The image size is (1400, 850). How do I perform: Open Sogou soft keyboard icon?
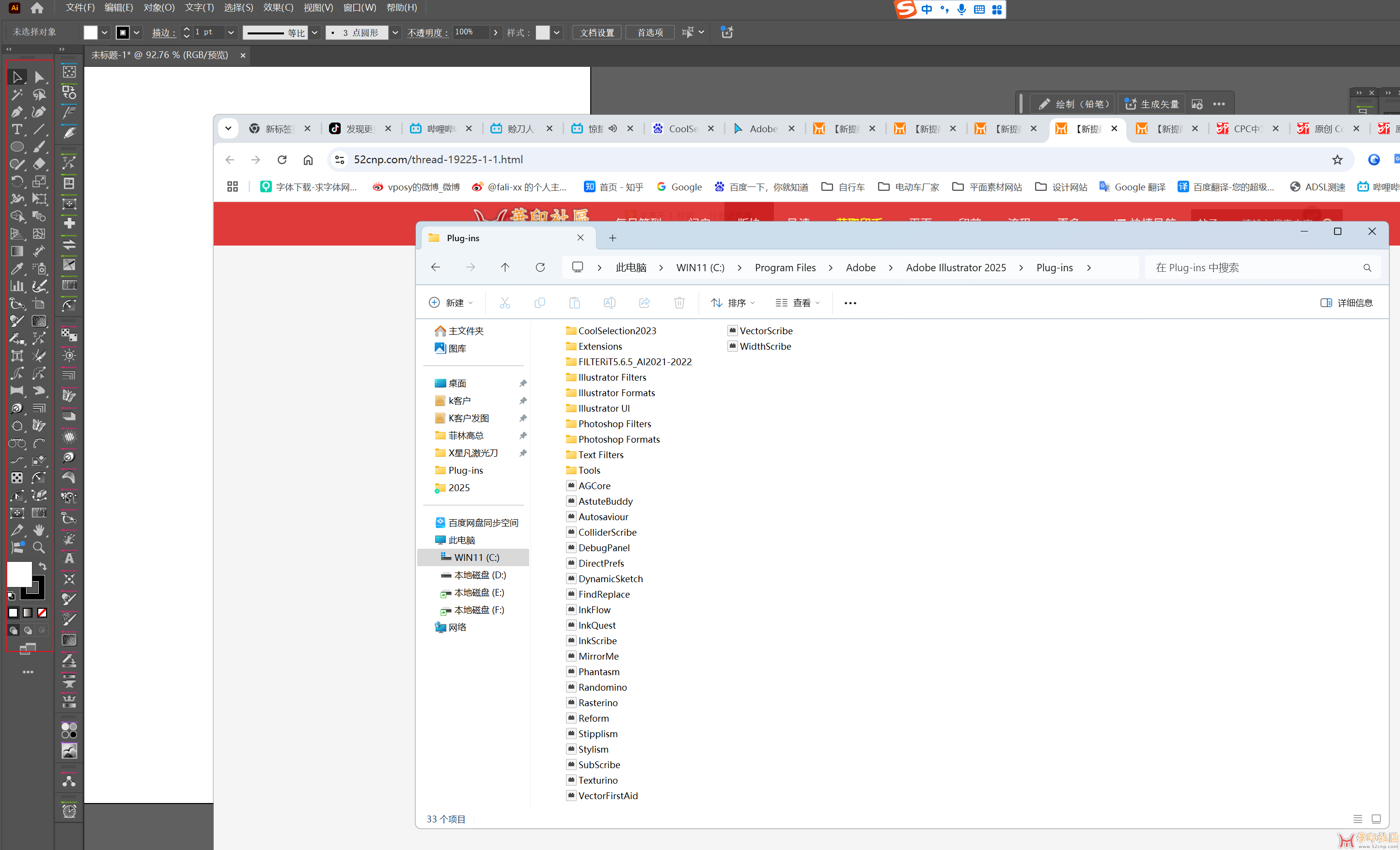pos(979,9)
